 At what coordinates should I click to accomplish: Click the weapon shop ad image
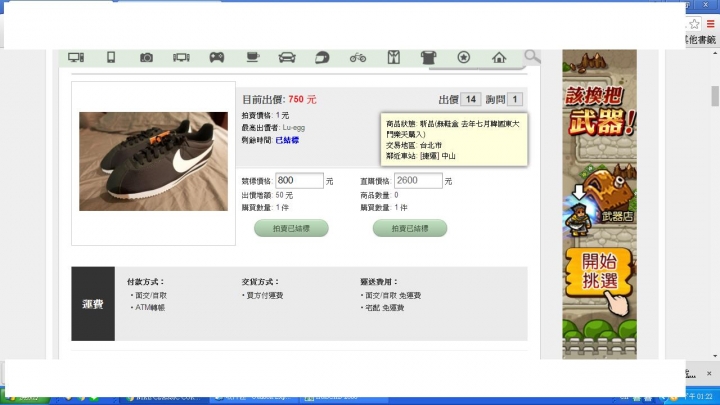tap(600, 202)
